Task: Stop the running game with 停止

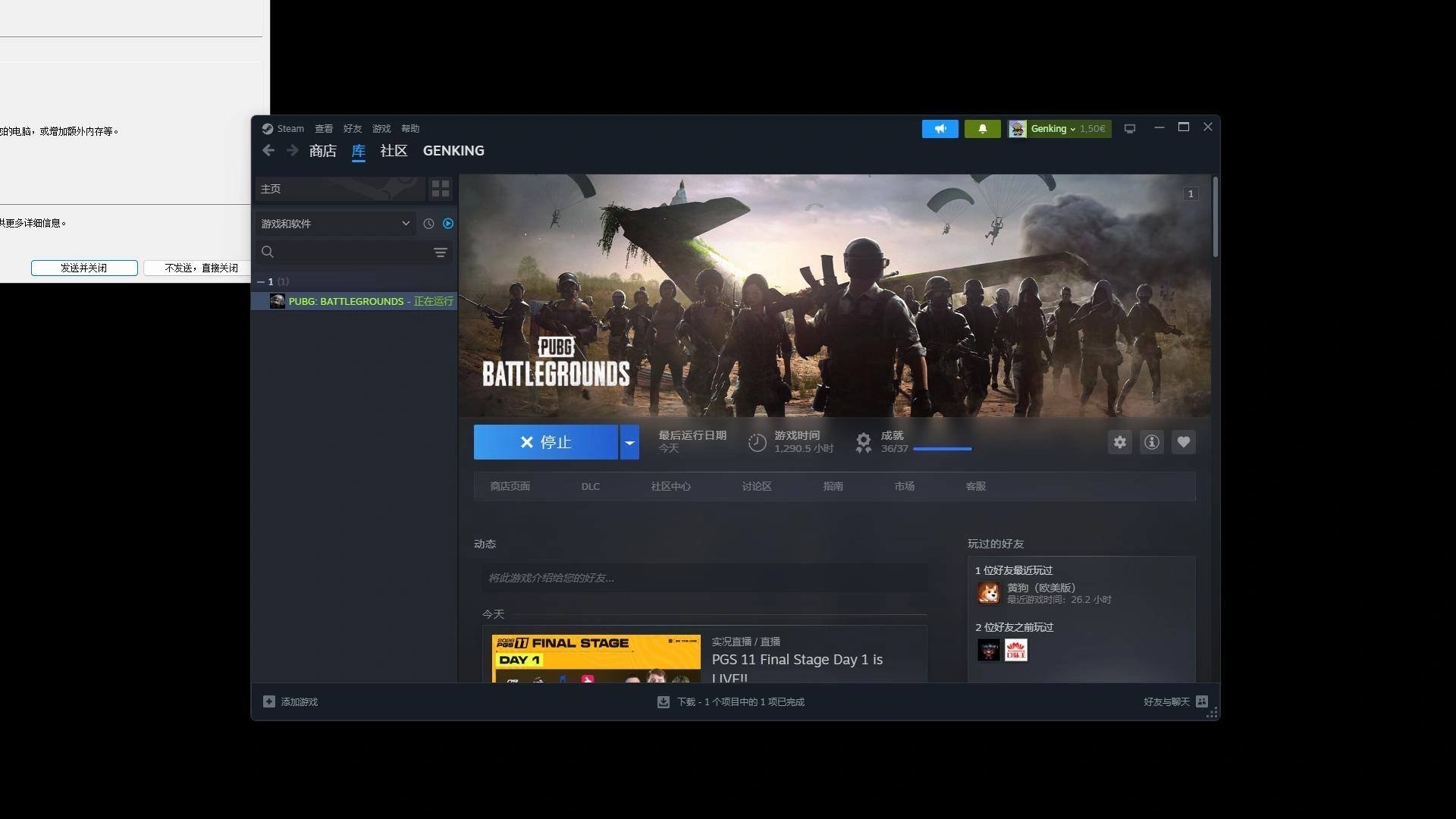Action: pos(546,442)
